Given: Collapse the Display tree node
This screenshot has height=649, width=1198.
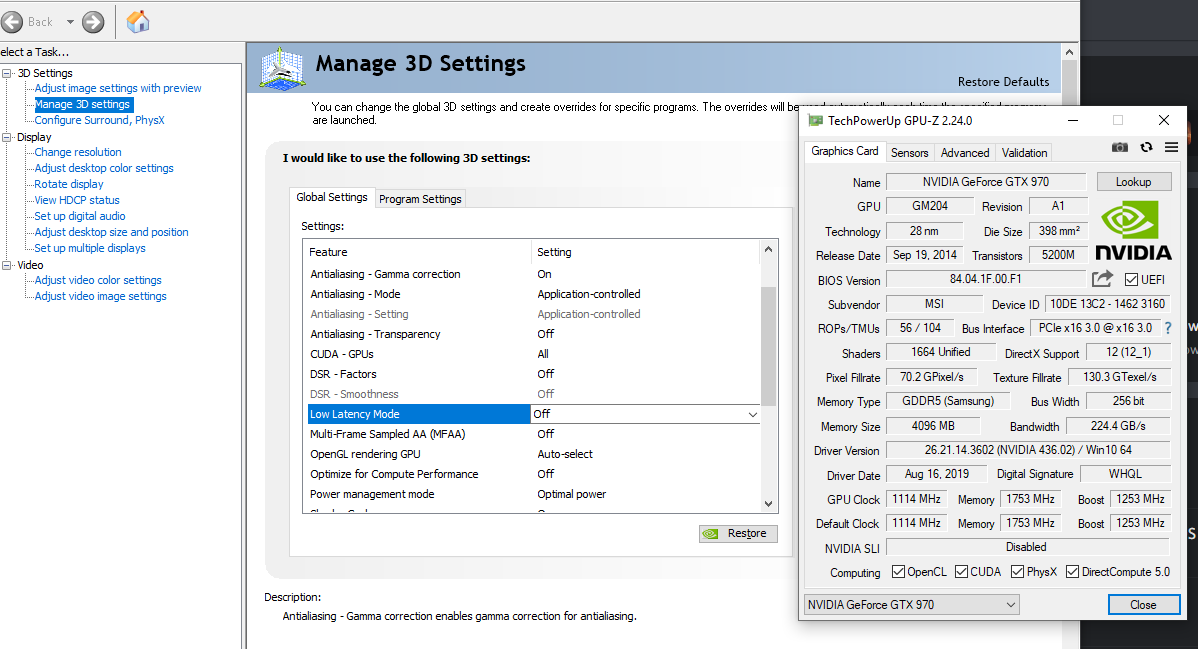Looking at the screenshot, I should tap(7, 138).
